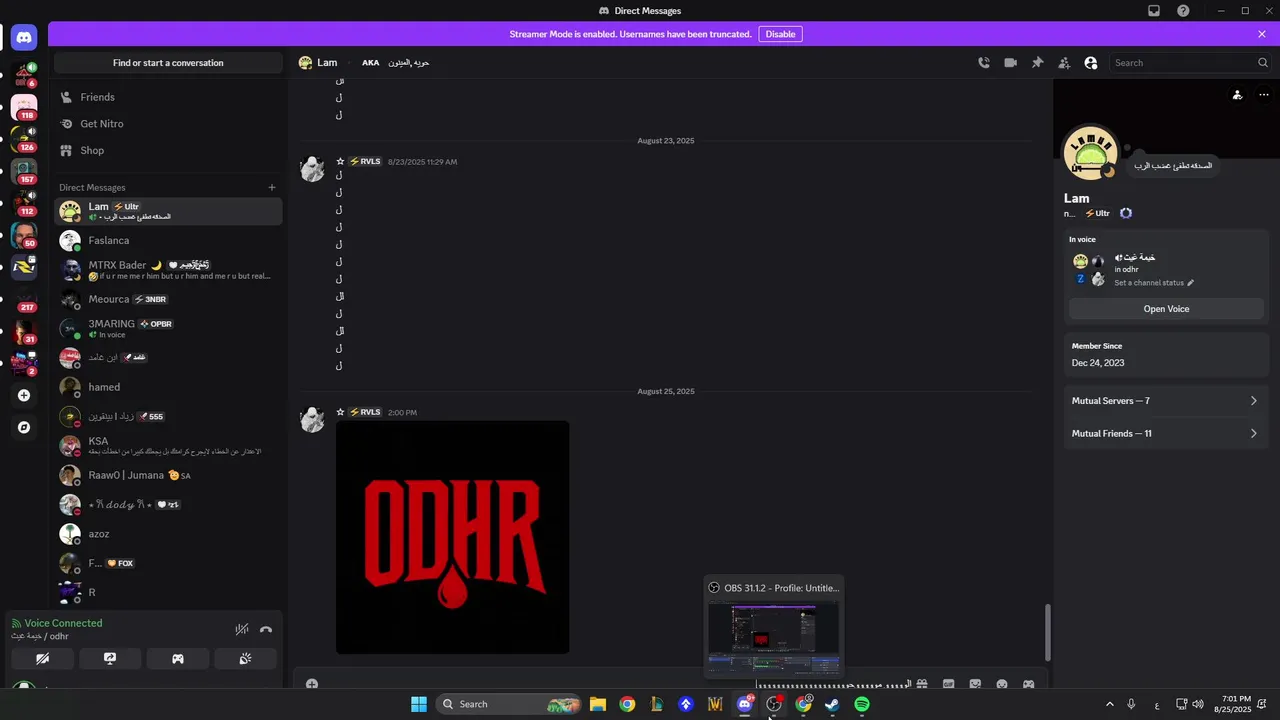Screen dimensions: 1280x720
Task: Add friends to this DM
Action: tap(1064, 62)
